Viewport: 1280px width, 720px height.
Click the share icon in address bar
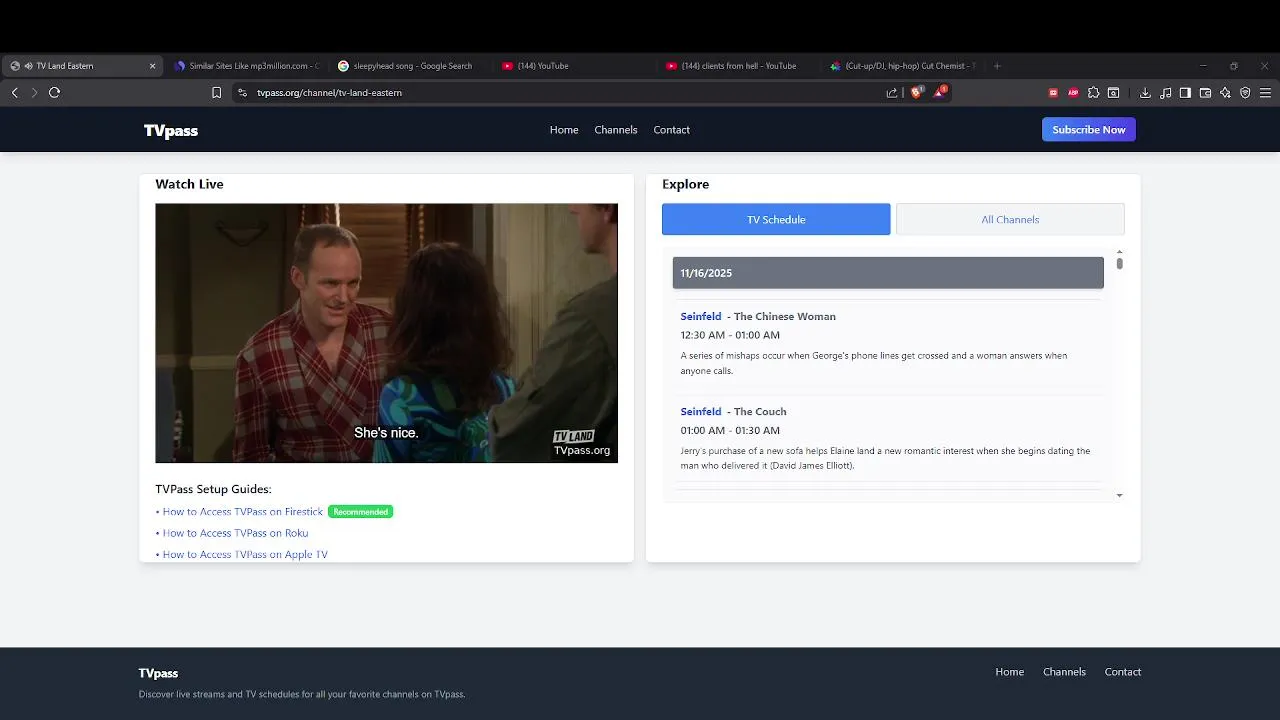coord(892,92)
